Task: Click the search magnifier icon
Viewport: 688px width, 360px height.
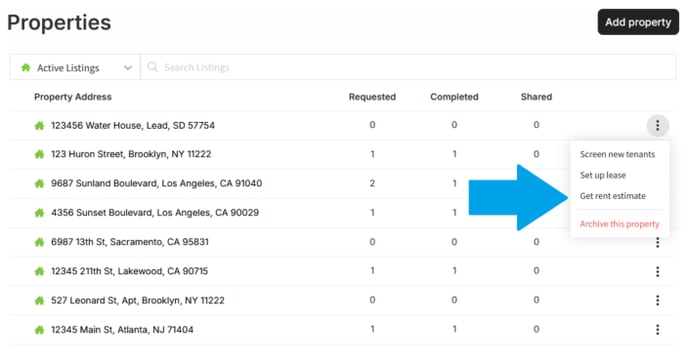Action: [152, 67]
